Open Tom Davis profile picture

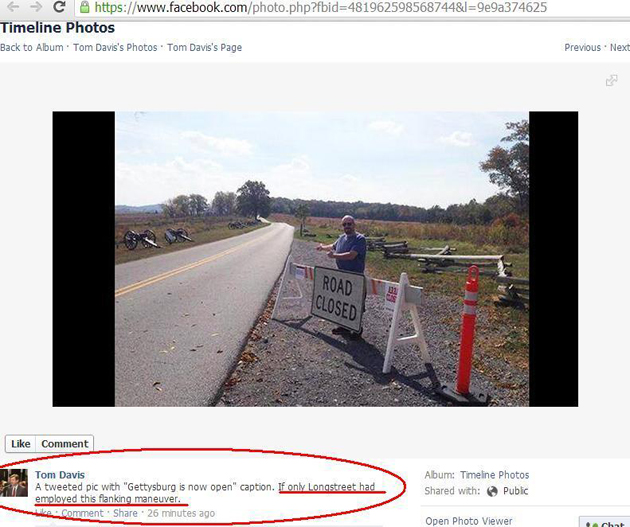pos(14,483)
